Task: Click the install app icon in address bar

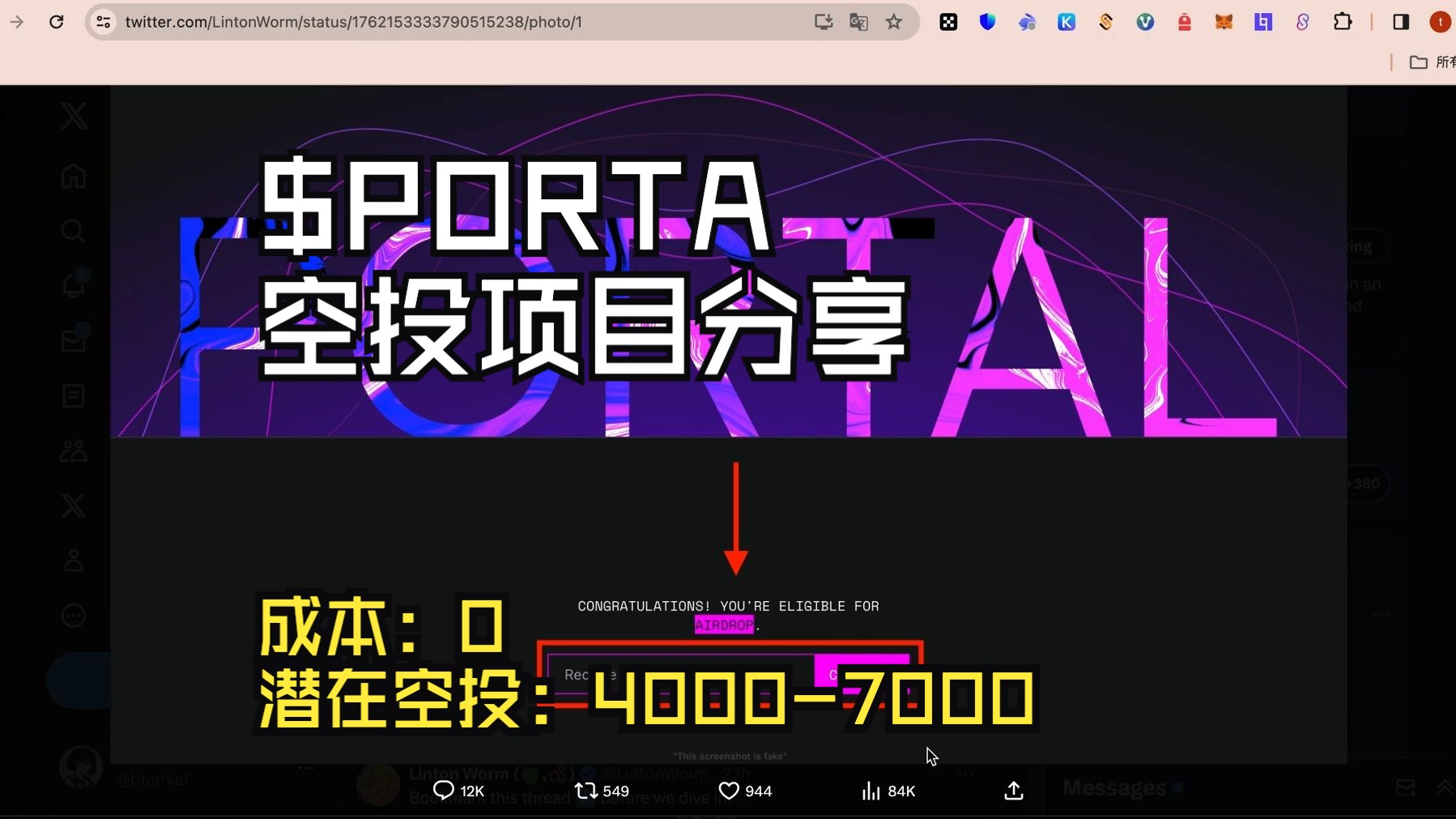Action: click(824, 22)
